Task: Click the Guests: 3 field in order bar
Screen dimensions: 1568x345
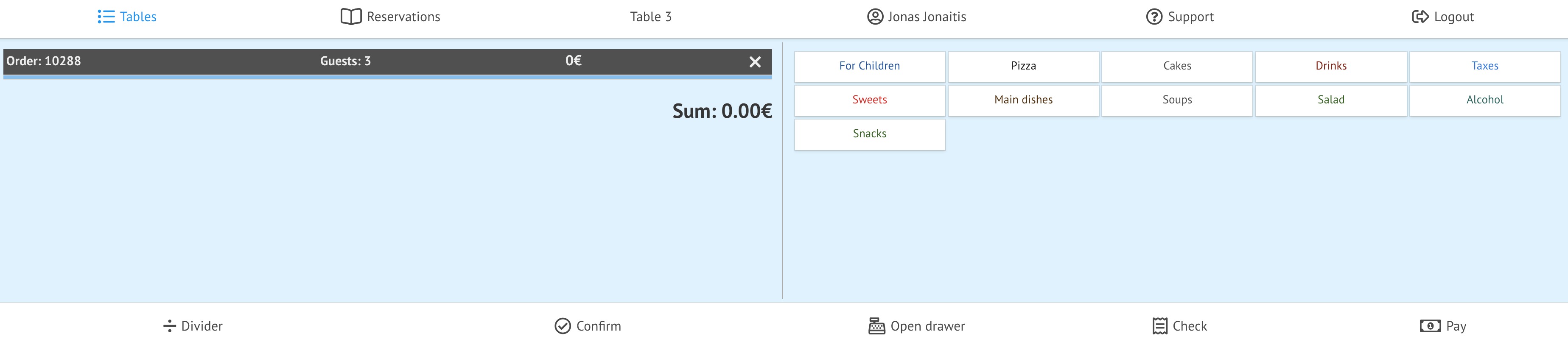Action: click(x=345, y=61)
